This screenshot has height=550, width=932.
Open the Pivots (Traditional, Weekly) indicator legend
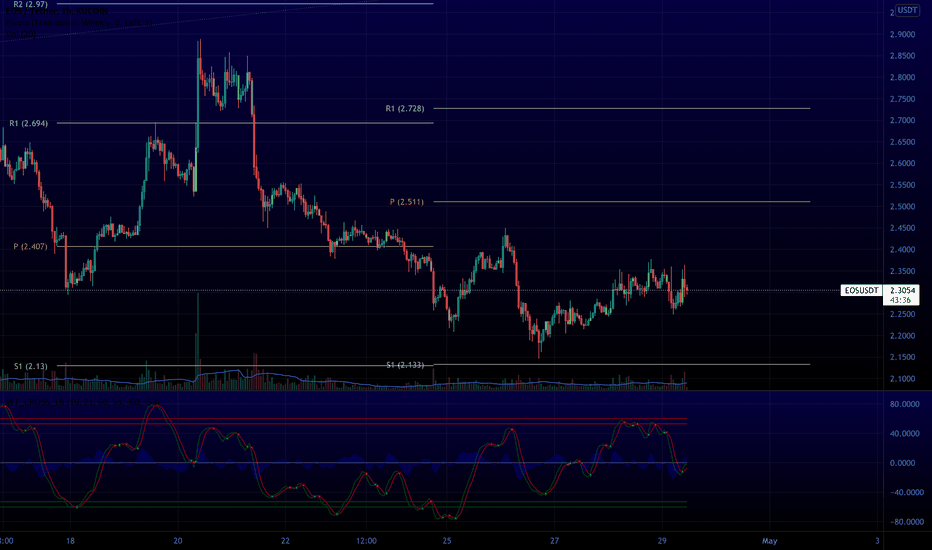click(x=80, y=23)
